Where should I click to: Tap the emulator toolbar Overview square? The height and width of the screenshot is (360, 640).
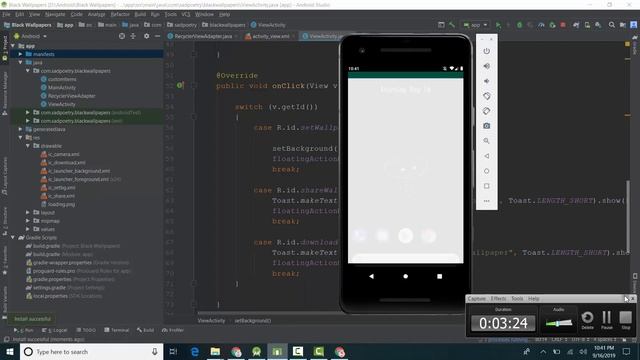(487, 186)
